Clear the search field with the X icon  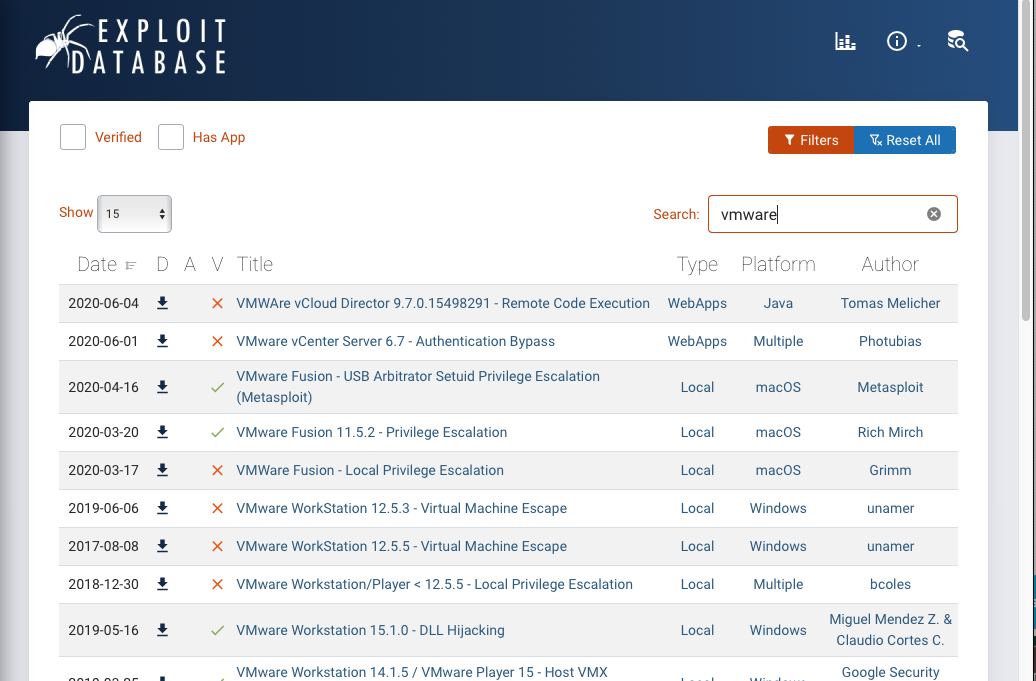[x=934, y=214]
